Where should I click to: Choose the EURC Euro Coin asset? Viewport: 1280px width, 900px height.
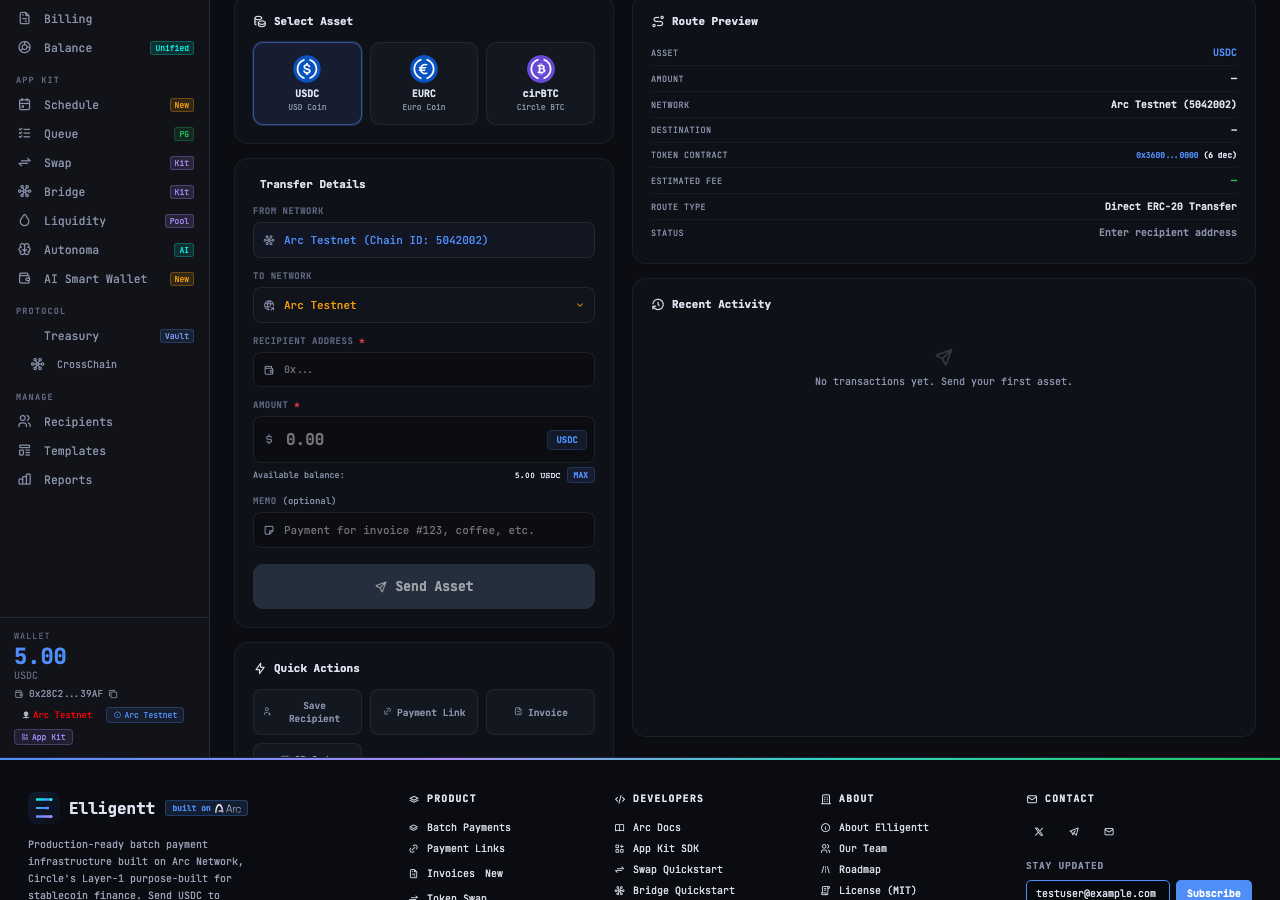tap(424, 83)
